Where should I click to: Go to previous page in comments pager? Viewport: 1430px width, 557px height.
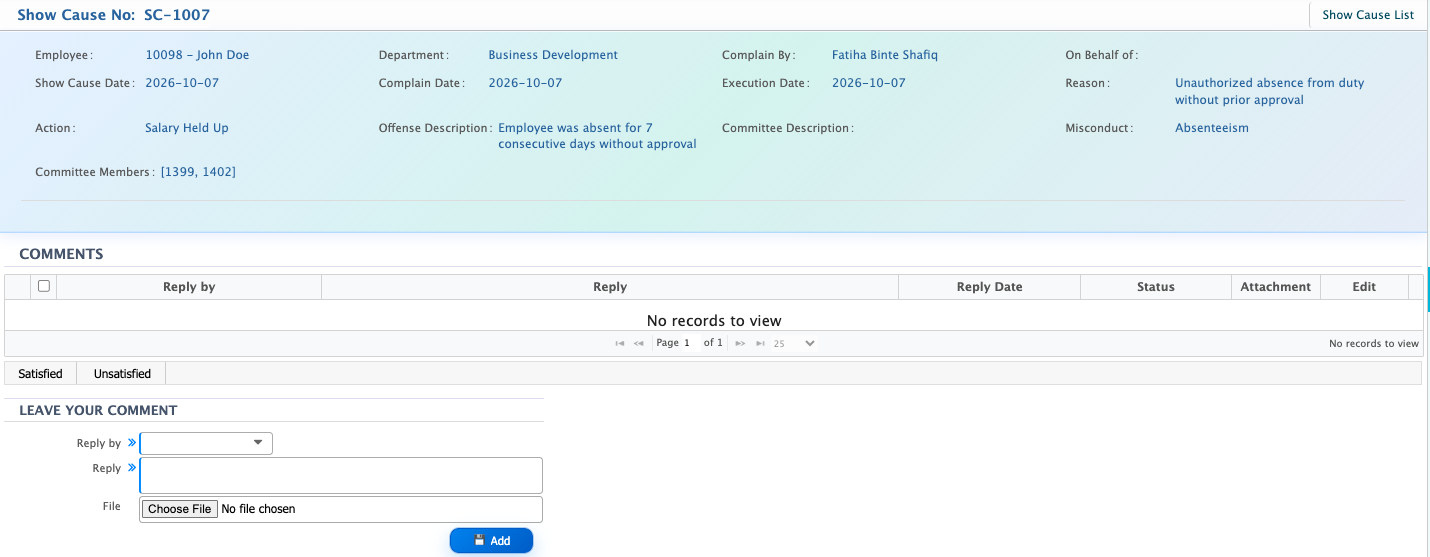[639, 343]
